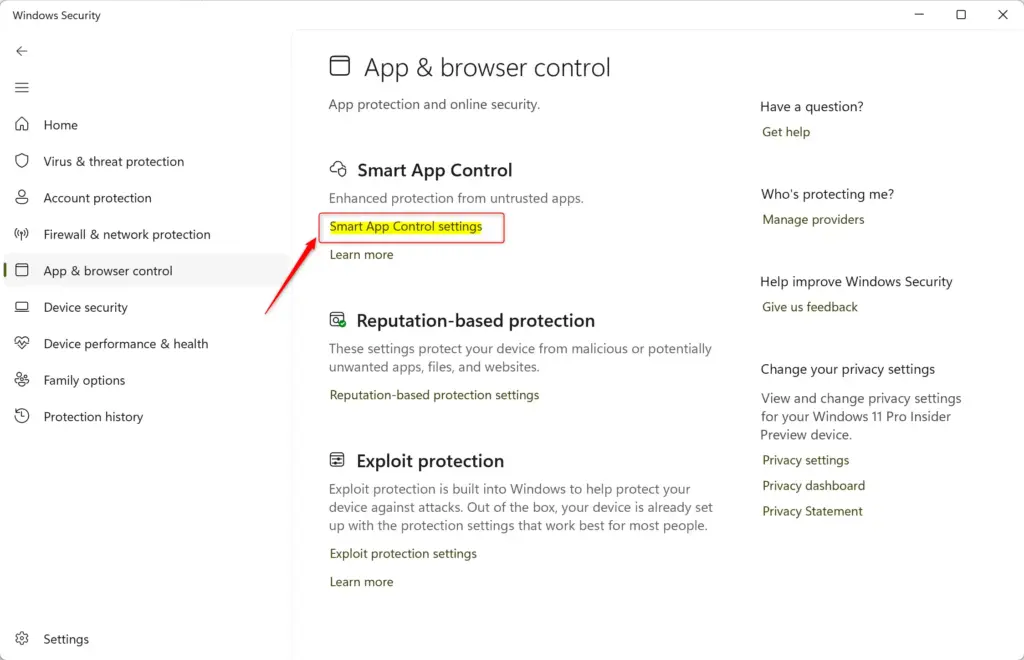1024x660 pixels.
Task: Click Give us feedback link
Action: (x=809, y=307)
